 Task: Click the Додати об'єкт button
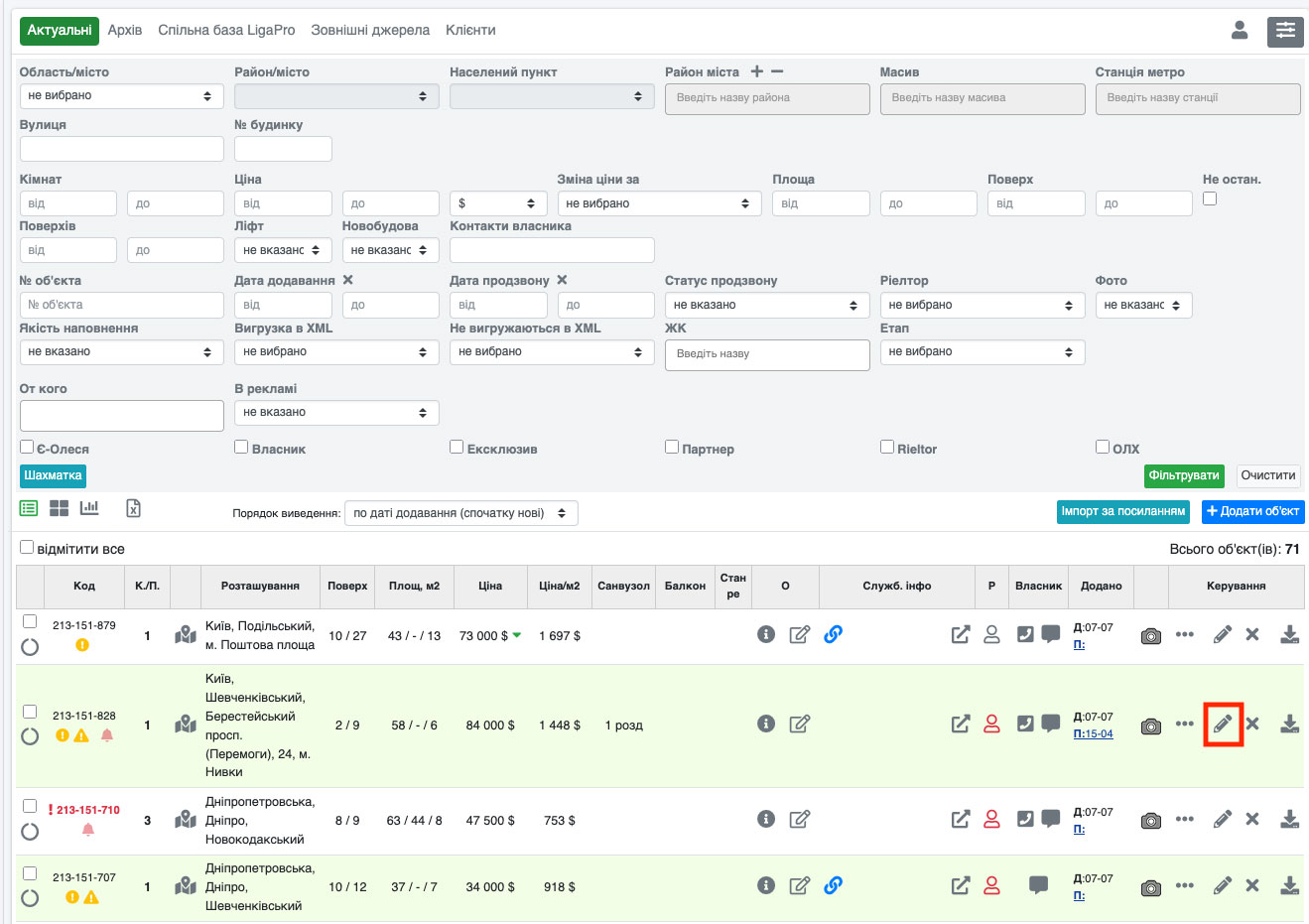(1252, 512)
